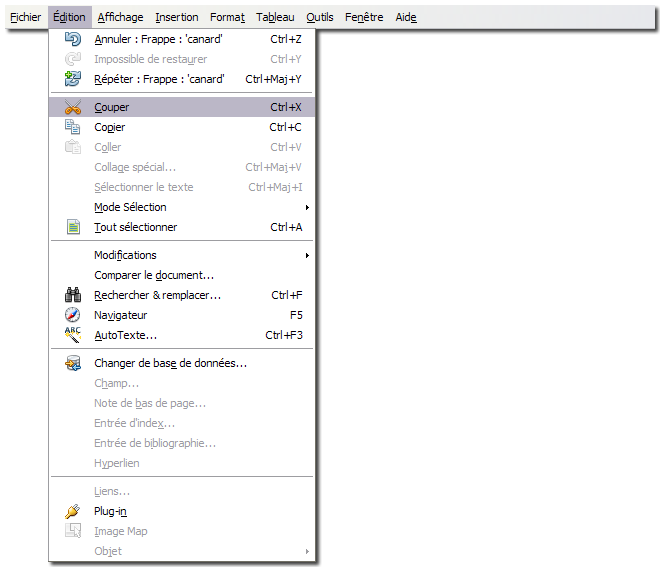660x567 pixels.
Task: Open the Affichage menu
Action: (120, 17)
